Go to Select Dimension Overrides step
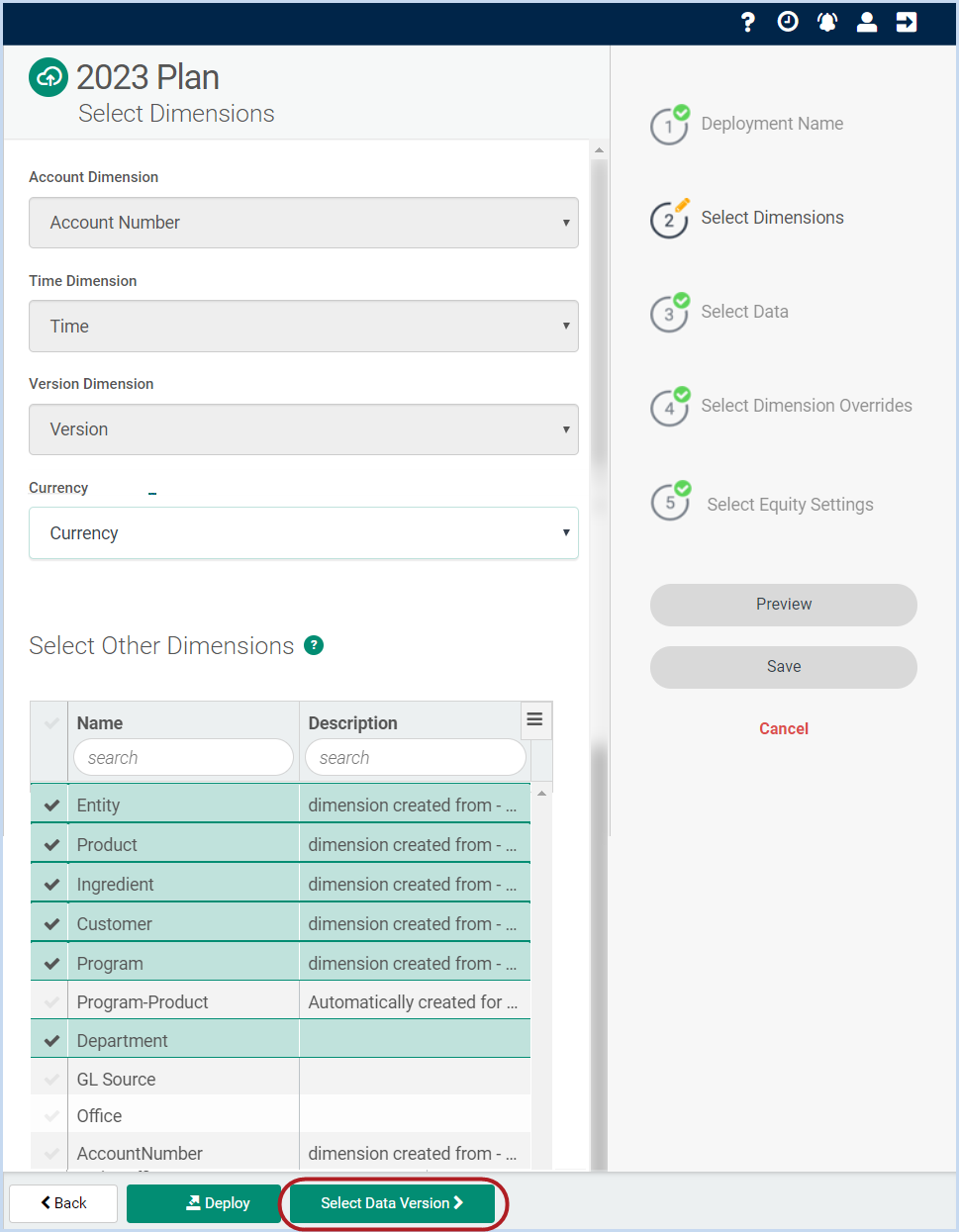Viewport: 959px width, 1232px height. (807, 406)
